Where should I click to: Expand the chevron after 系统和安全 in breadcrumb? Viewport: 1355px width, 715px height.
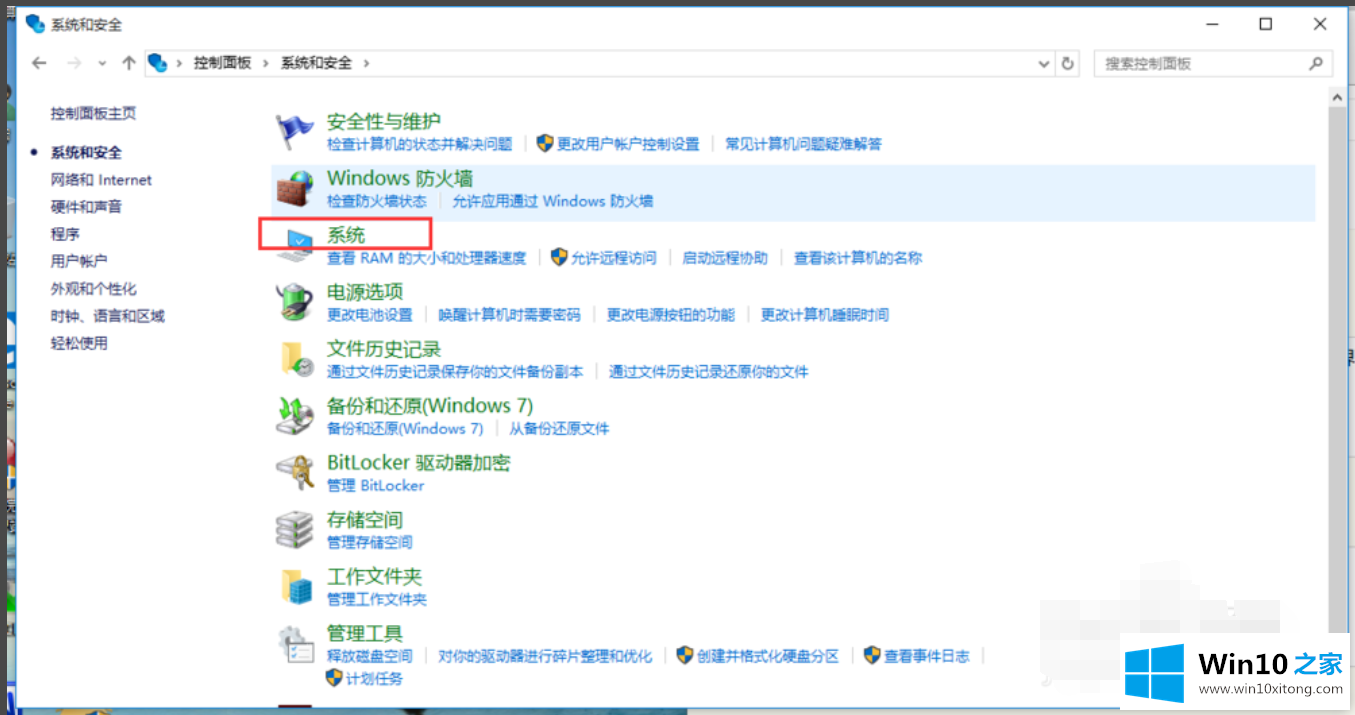click(366, 63)
